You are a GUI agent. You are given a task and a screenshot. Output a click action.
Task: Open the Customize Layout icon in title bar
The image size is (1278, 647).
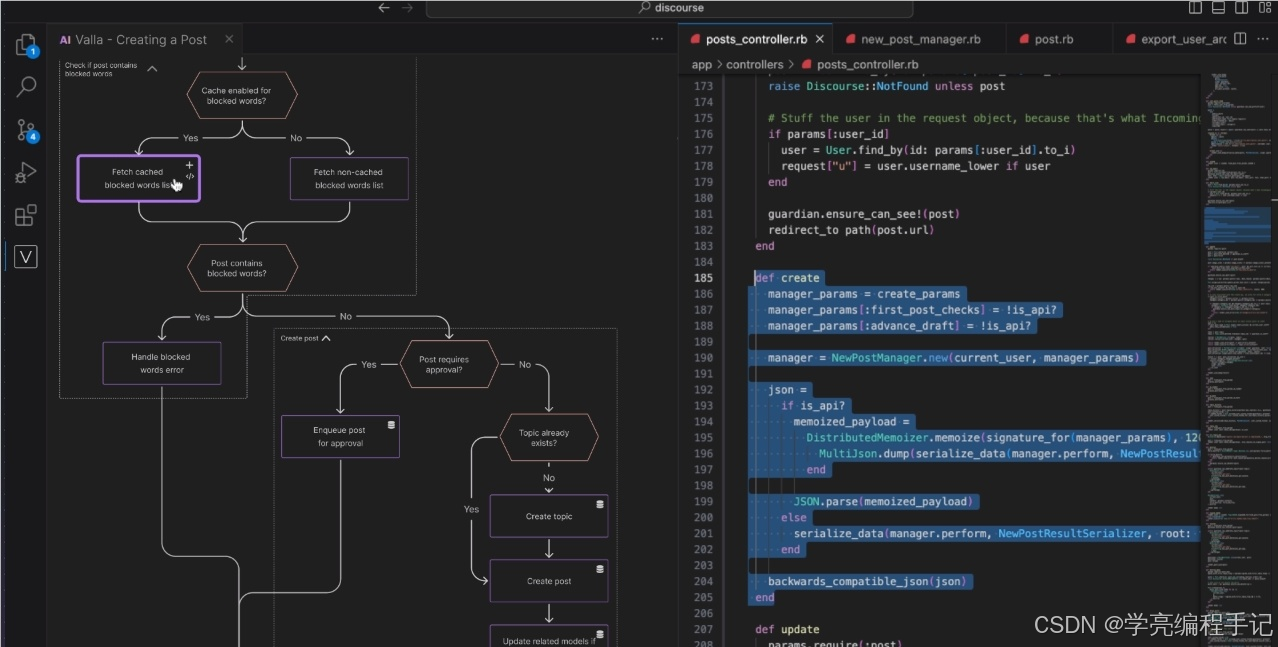[1263, 8]
